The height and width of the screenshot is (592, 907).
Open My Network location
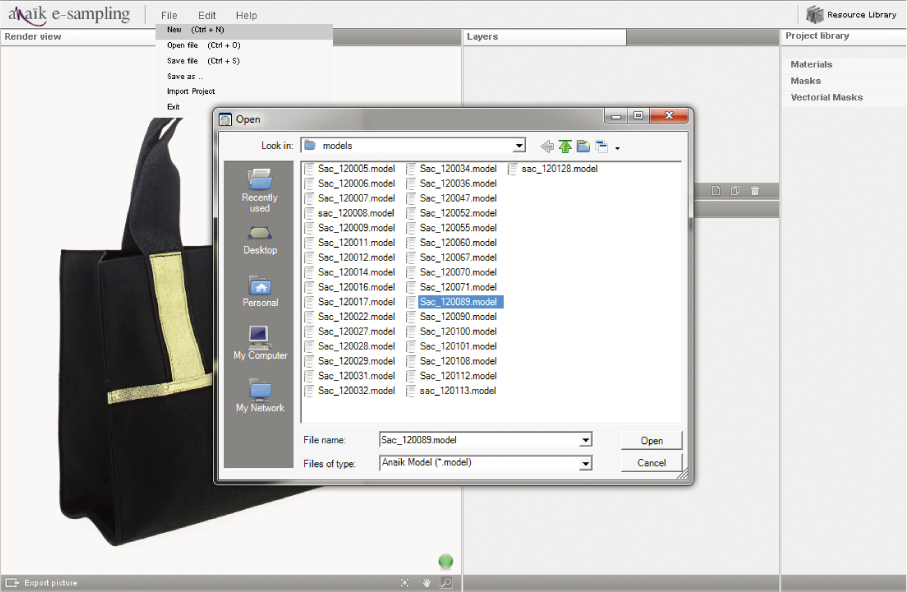pos(260,395)
